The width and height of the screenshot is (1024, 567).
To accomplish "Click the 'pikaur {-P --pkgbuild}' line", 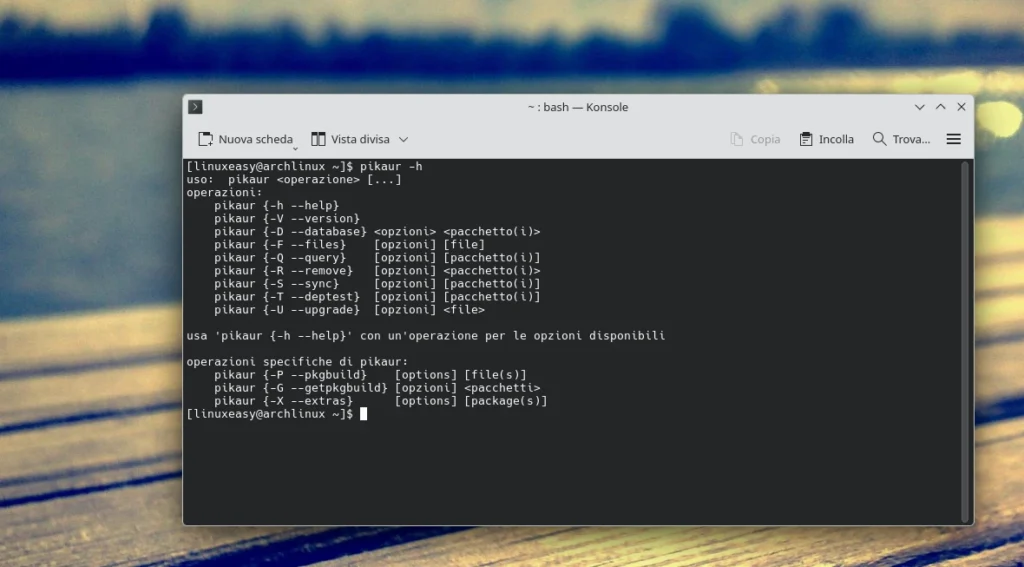I will (x=370, y=374).
